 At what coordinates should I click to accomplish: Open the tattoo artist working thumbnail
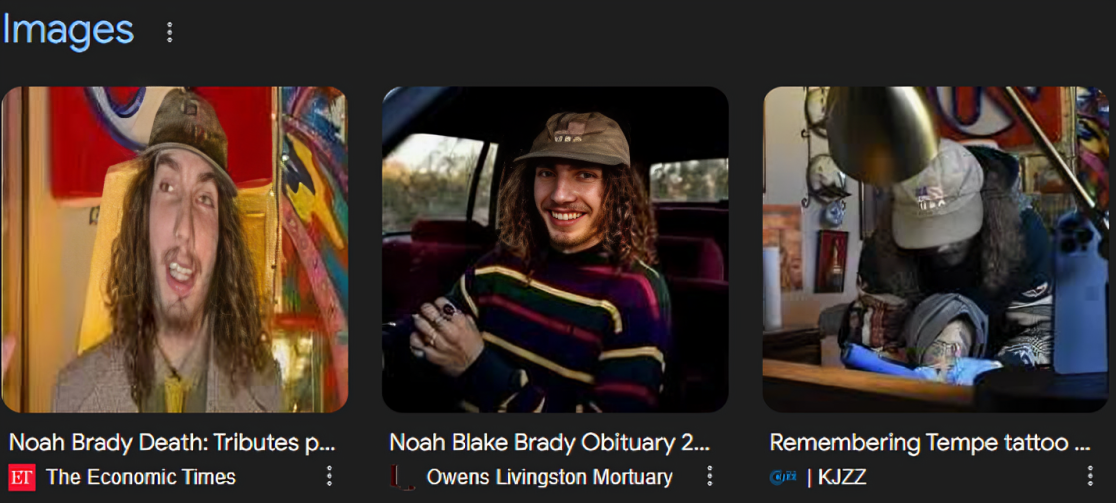[936, 250]
